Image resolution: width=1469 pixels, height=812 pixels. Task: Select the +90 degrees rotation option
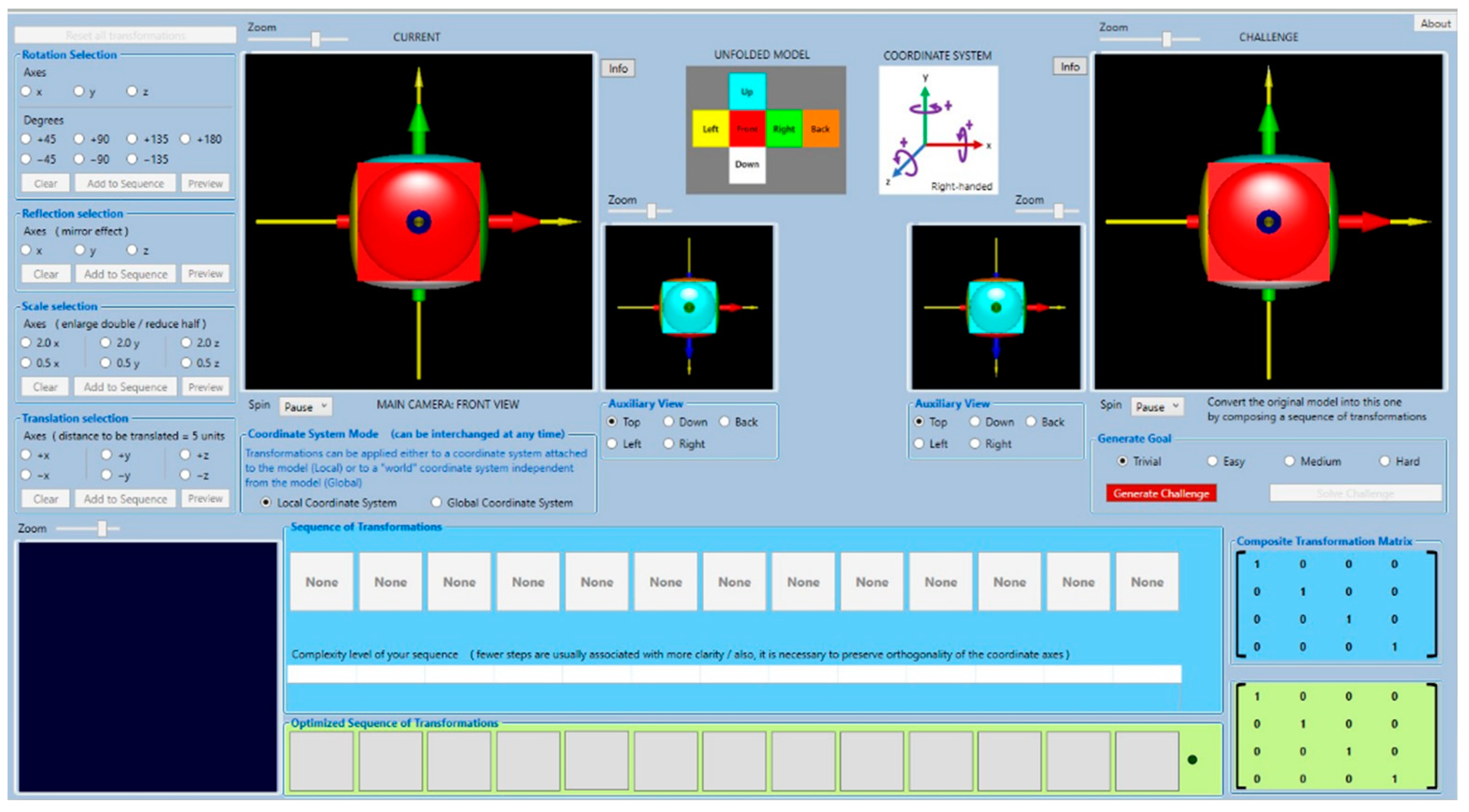[x=79, y=139]
